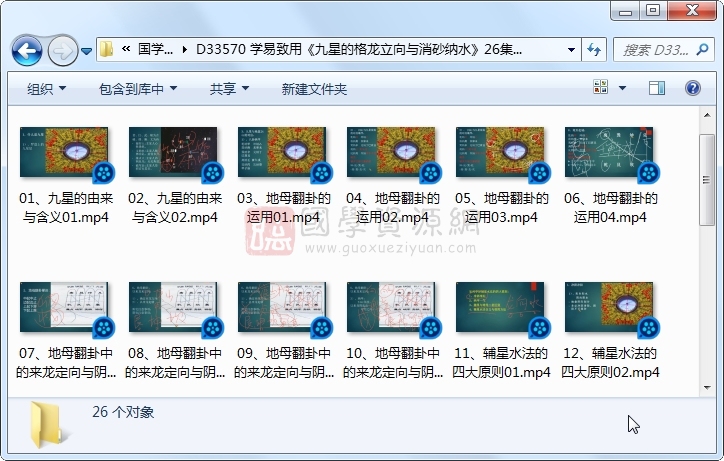Viewport: 724px width, 461px height.
Task: Open the recent pages dropdown arrow
Action: pyautogui.click(x=86, y=51)
